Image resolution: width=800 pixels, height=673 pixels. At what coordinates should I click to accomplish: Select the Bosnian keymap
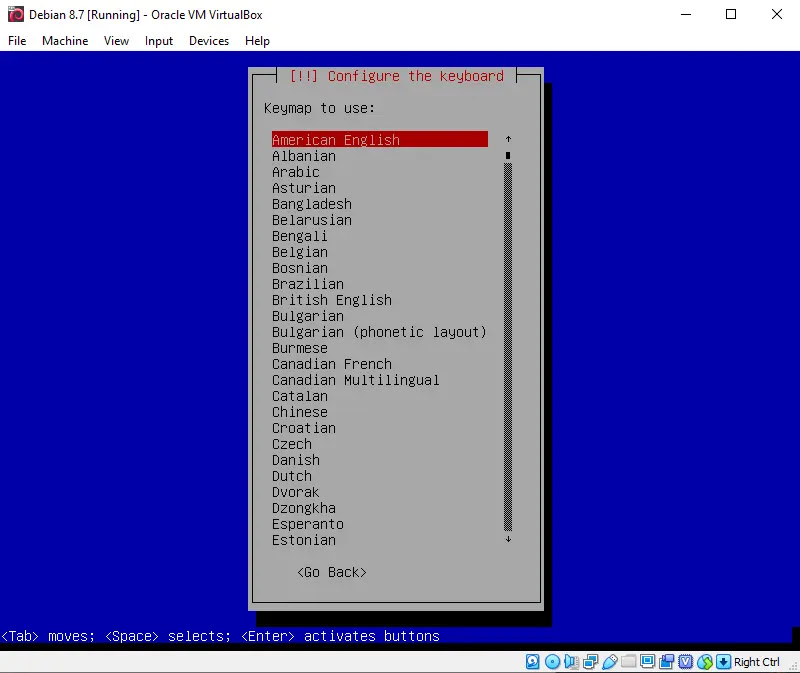[380, 268]
